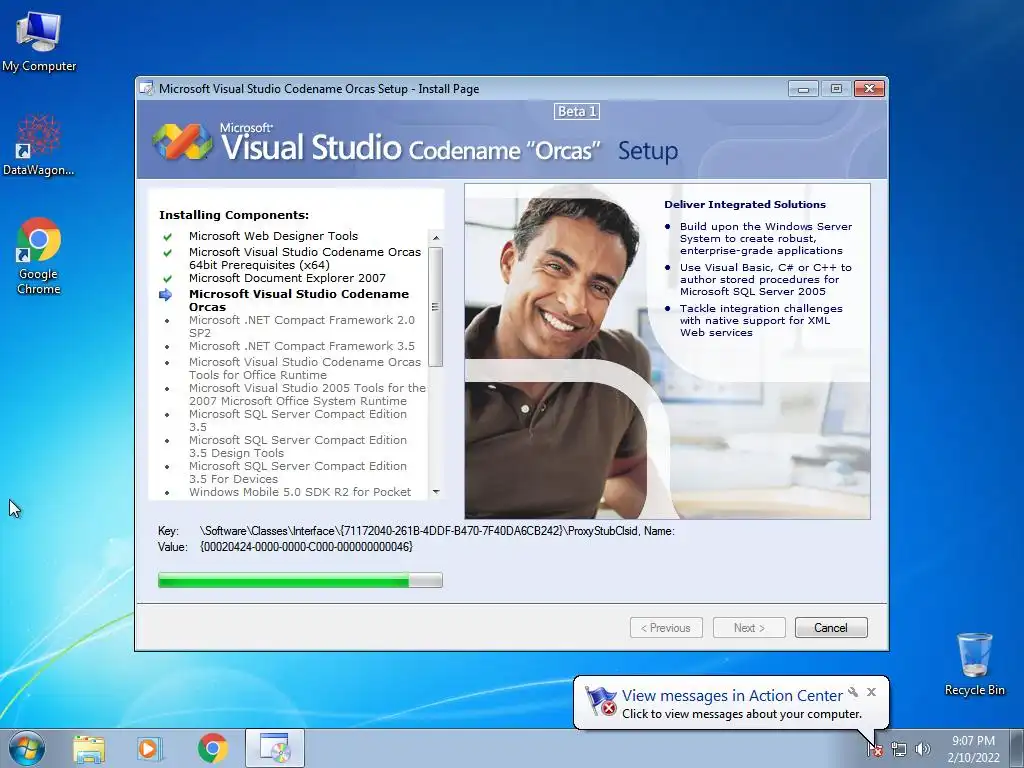1024x768 pixels.
Task: Click the blue arrow beside current component
Action: click(166, 295)
